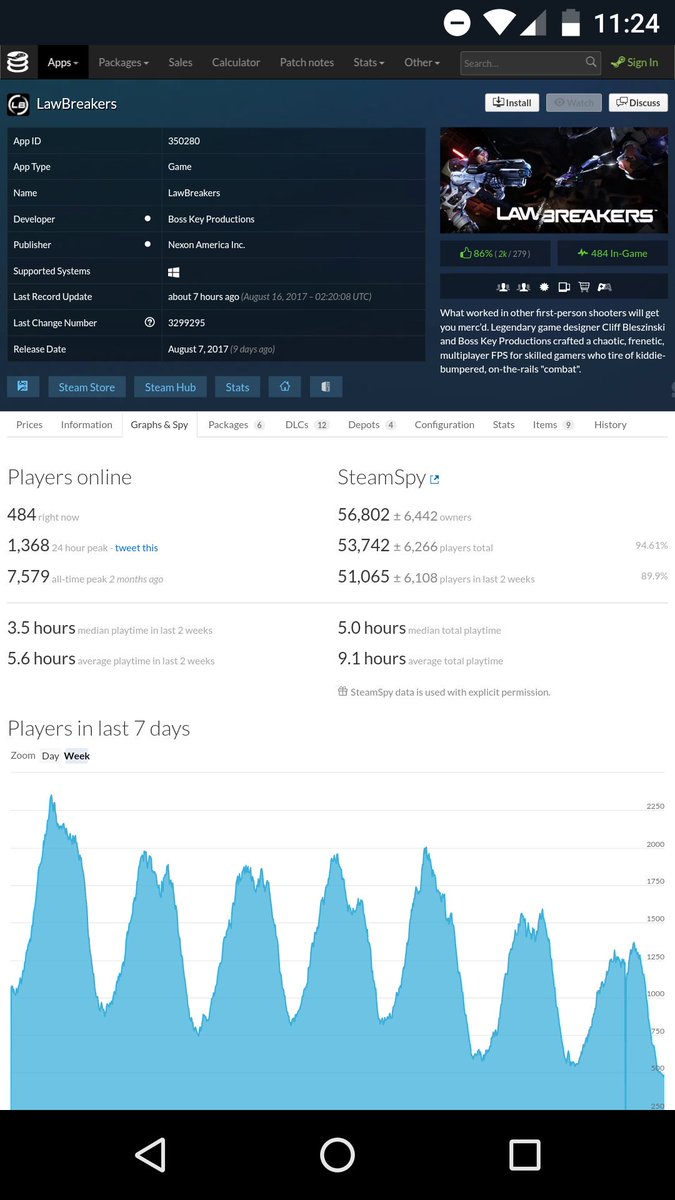Click the controller feature icon
Image resolution: width=675 pixels, height=1200 pixels.
pyautogui.click(x=605, y=287)
